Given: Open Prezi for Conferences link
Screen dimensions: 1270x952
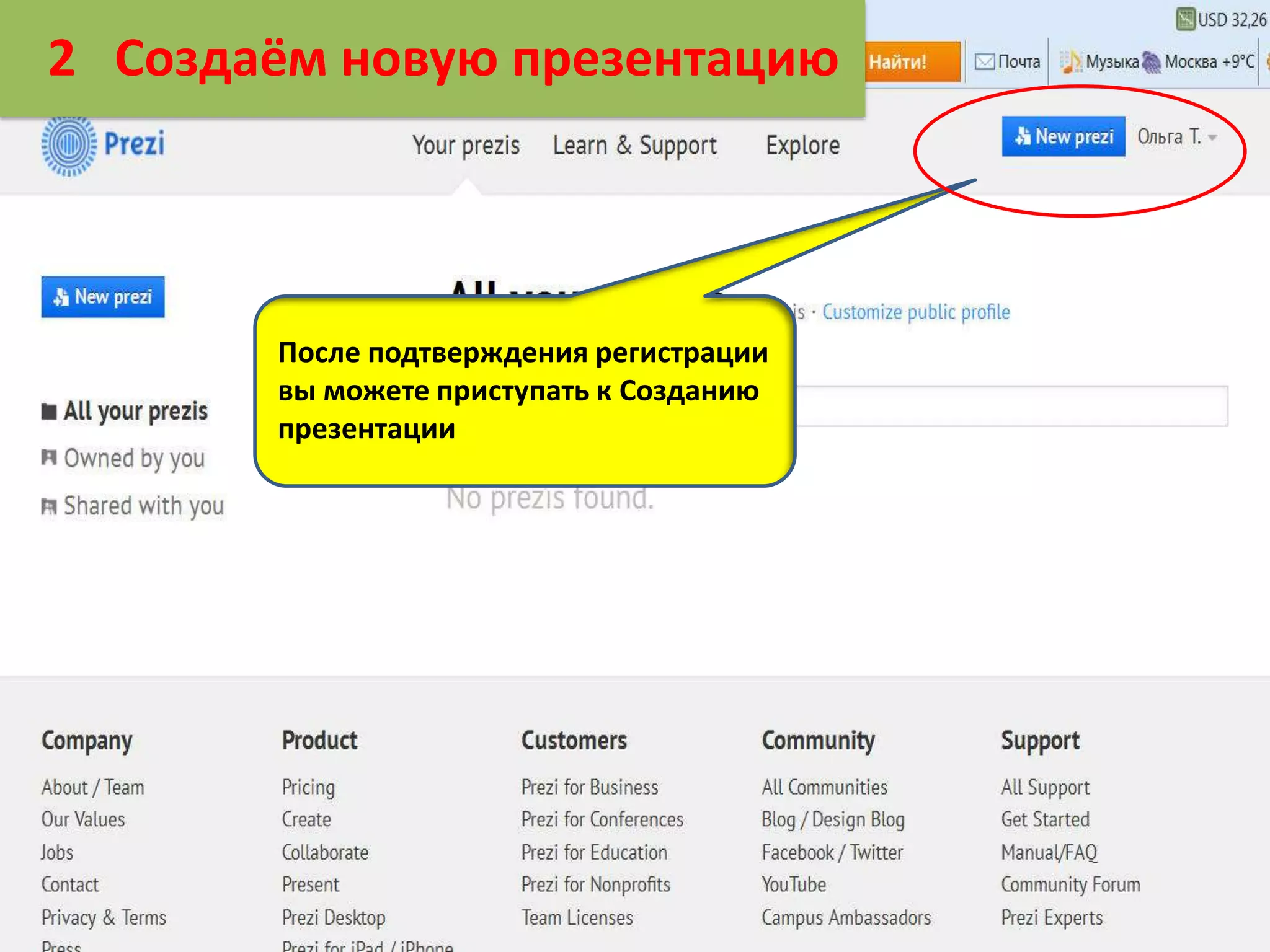Looking at the screenshot, I should pos(602,819).
